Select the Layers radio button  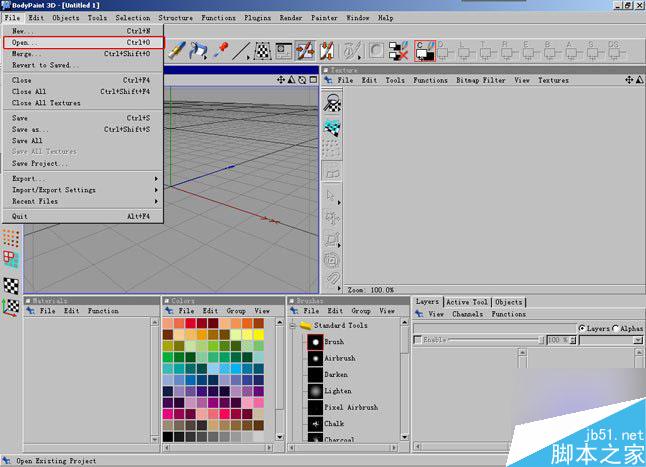tap(582, 329)
